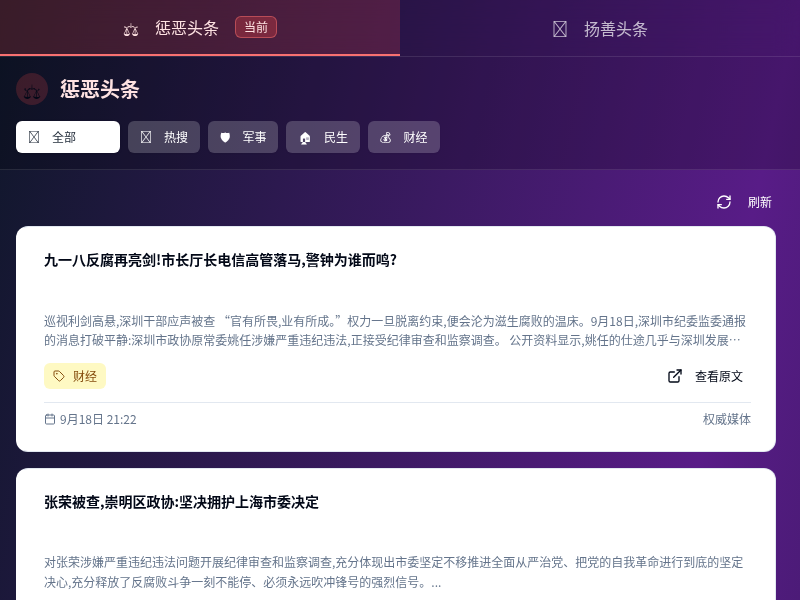Screen dimensions: 800x600
Task: Click the calendar icon by 9月18日 date
Action: [x=50, y=419]
